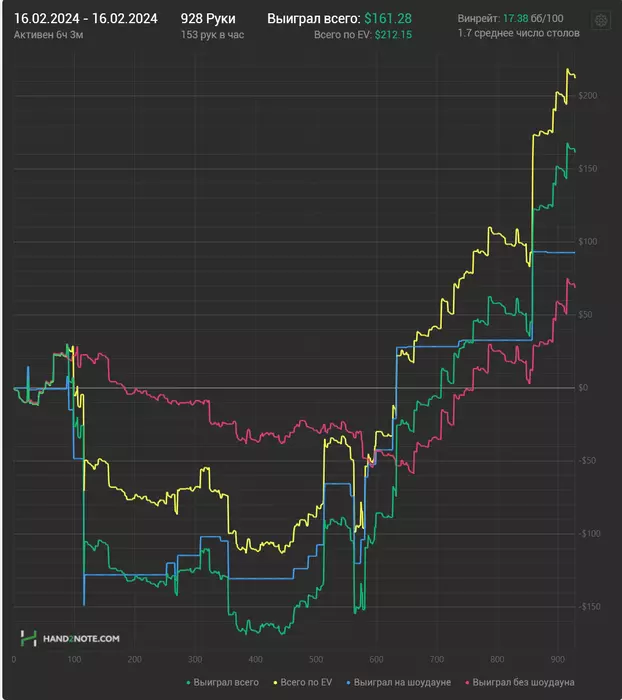The height and width of the screenshot is (700, 622).
Task: Hide the red 'Выиграл без шоудауна' series
Action: click(520, 682)
